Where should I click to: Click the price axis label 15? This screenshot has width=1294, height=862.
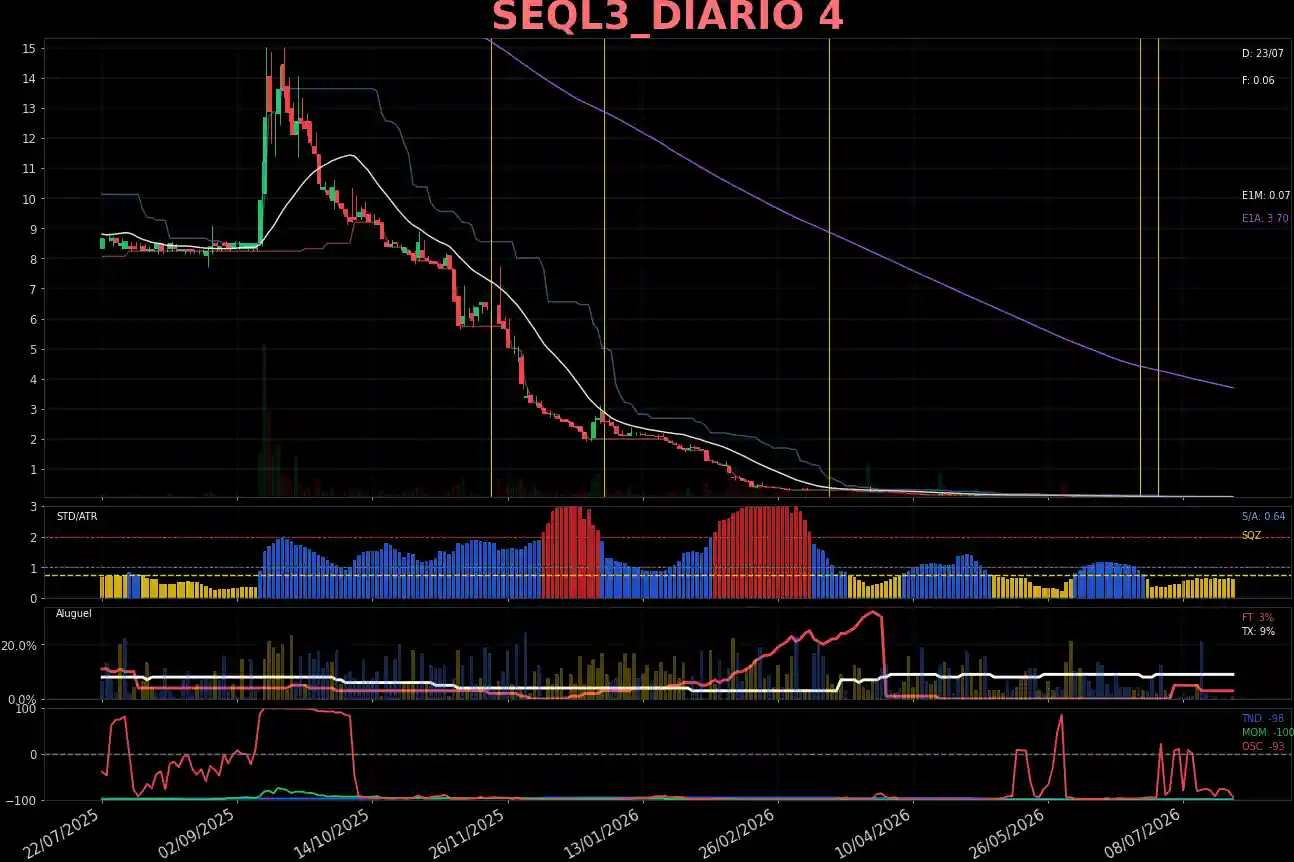[x=28, y=48]
